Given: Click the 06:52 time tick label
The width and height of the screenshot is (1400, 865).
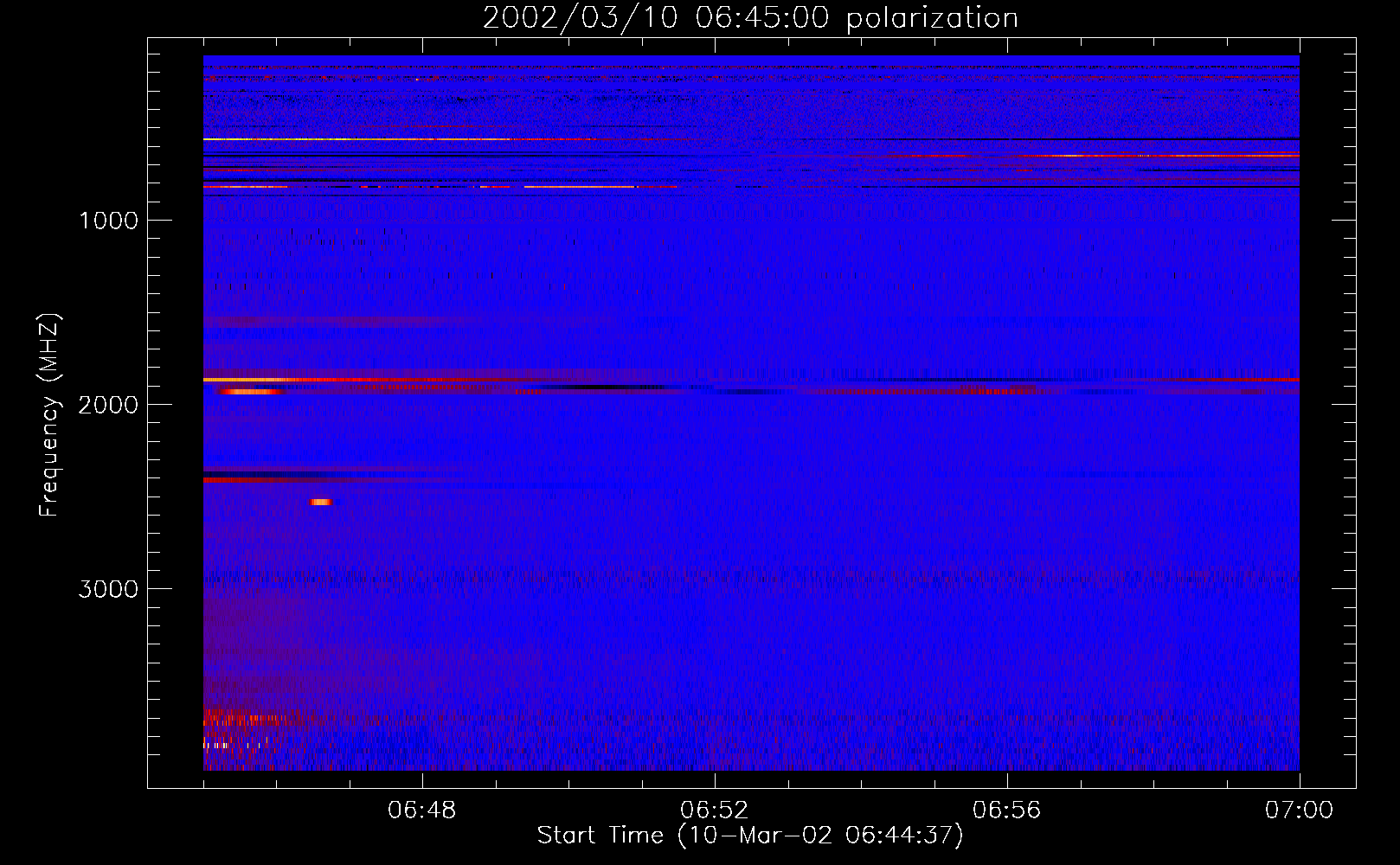Looking at the screenshot, I should pos(715,811).
